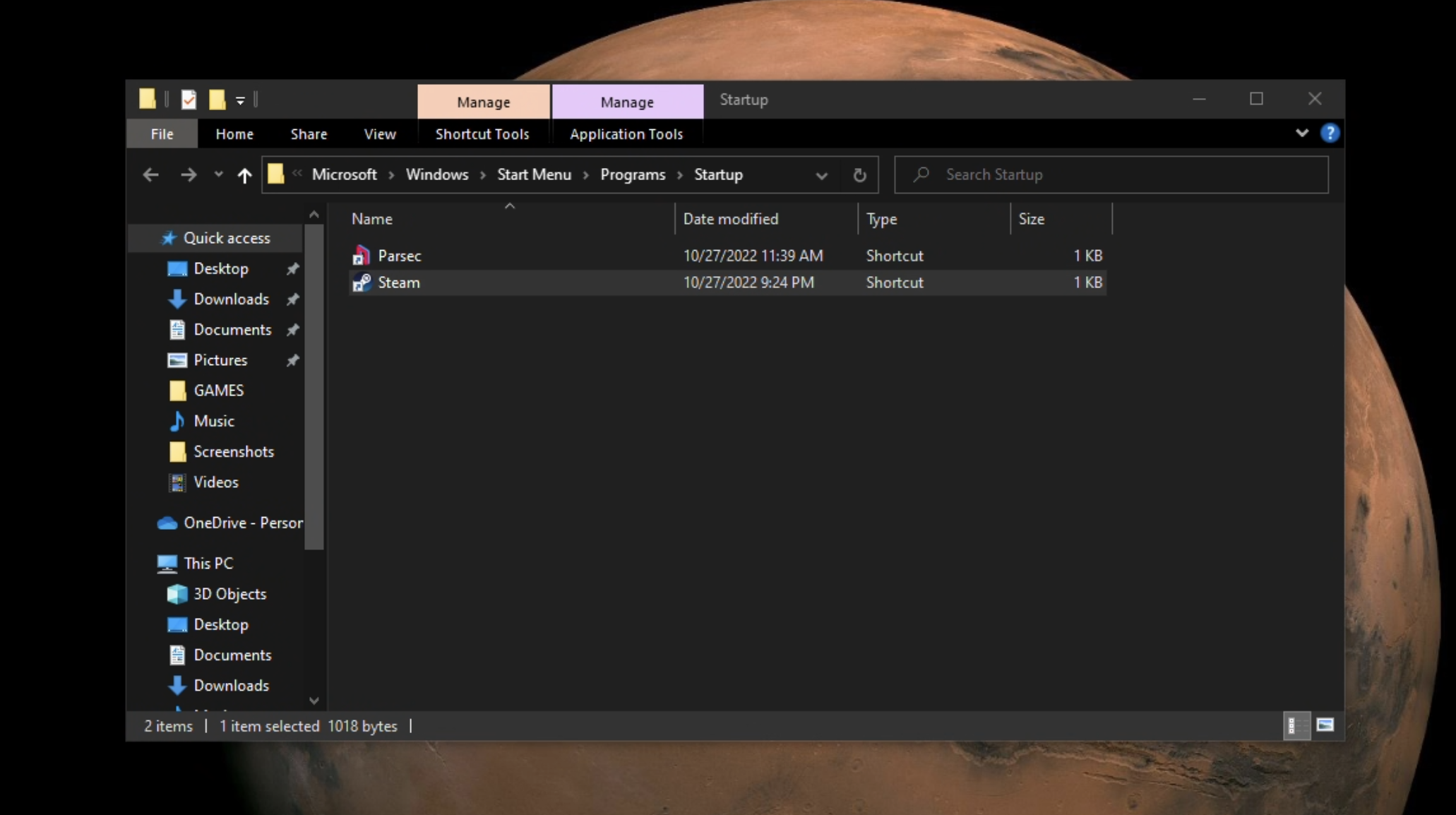
Task: Click the Steam shortcut icon
Action: [362, 282]
